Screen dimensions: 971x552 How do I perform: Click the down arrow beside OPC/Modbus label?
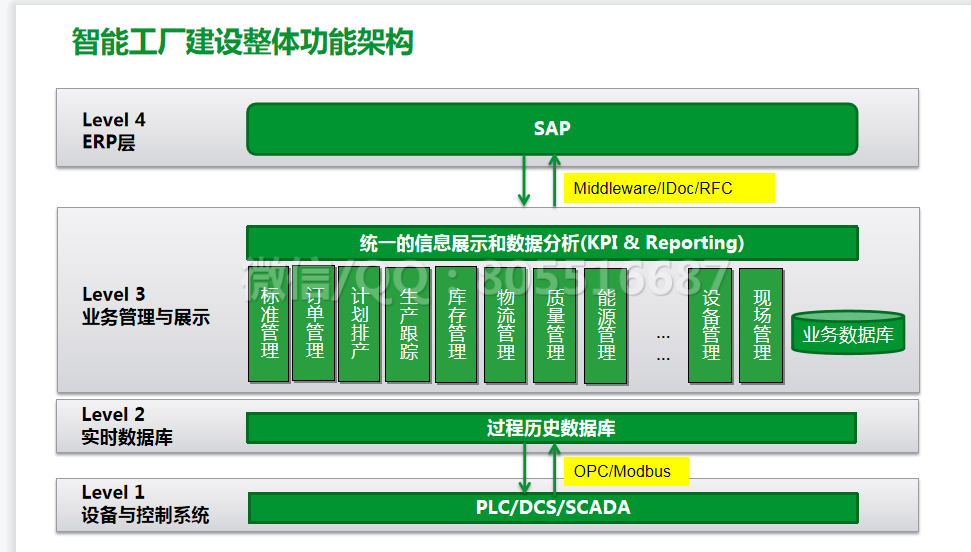click(525, 468)
